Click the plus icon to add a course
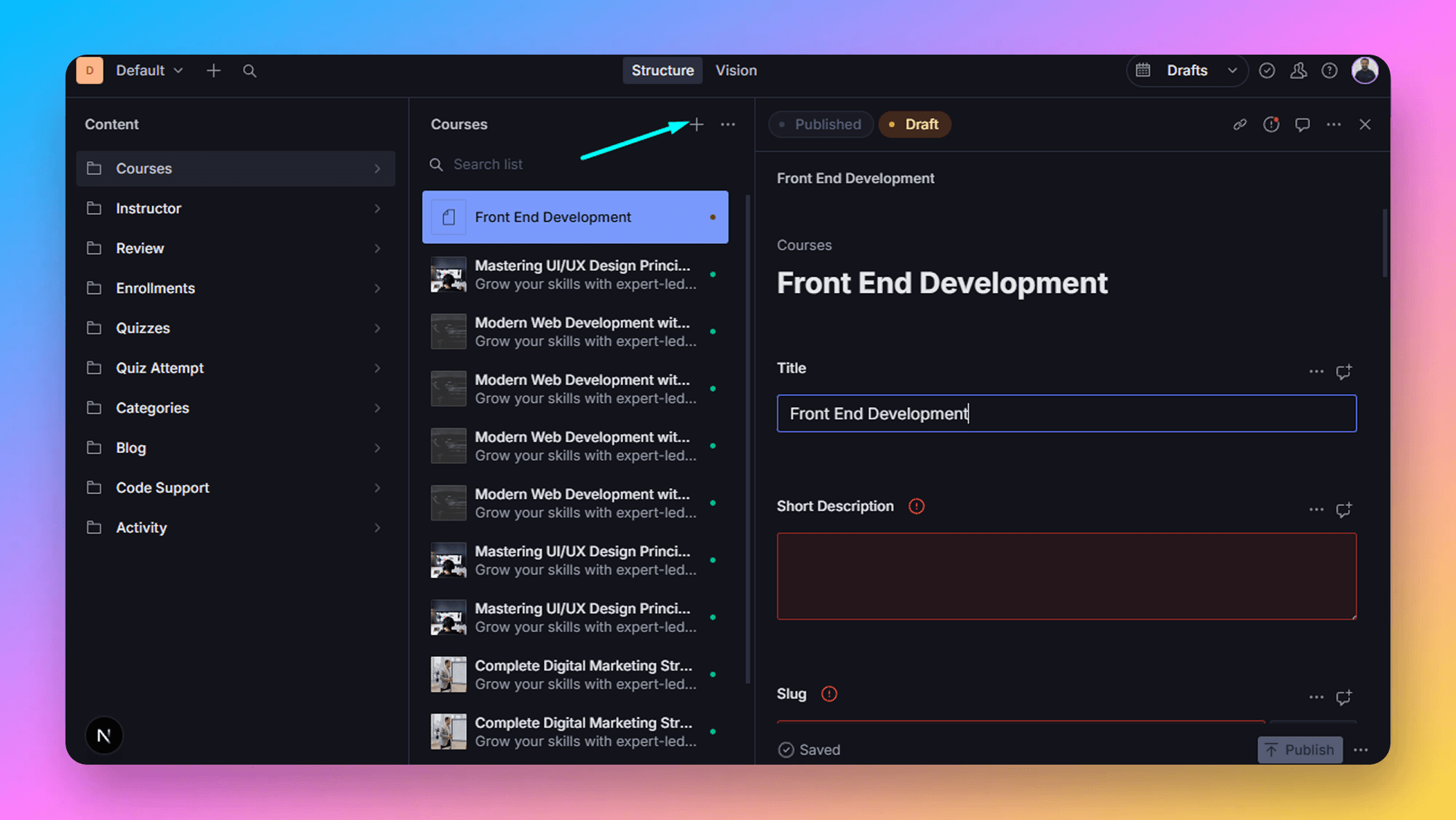Image resolution: width=1456 pixels, height=820 pixels. (x=697, y=125)
